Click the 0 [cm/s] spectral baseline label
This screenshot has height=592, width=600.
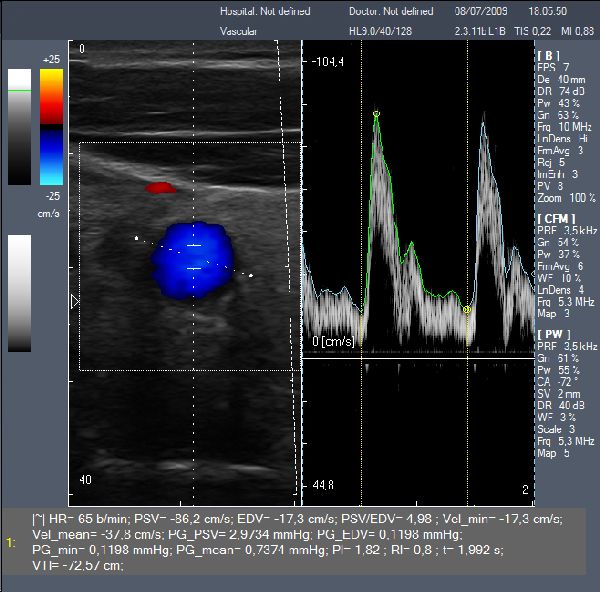tap(336, 342)
